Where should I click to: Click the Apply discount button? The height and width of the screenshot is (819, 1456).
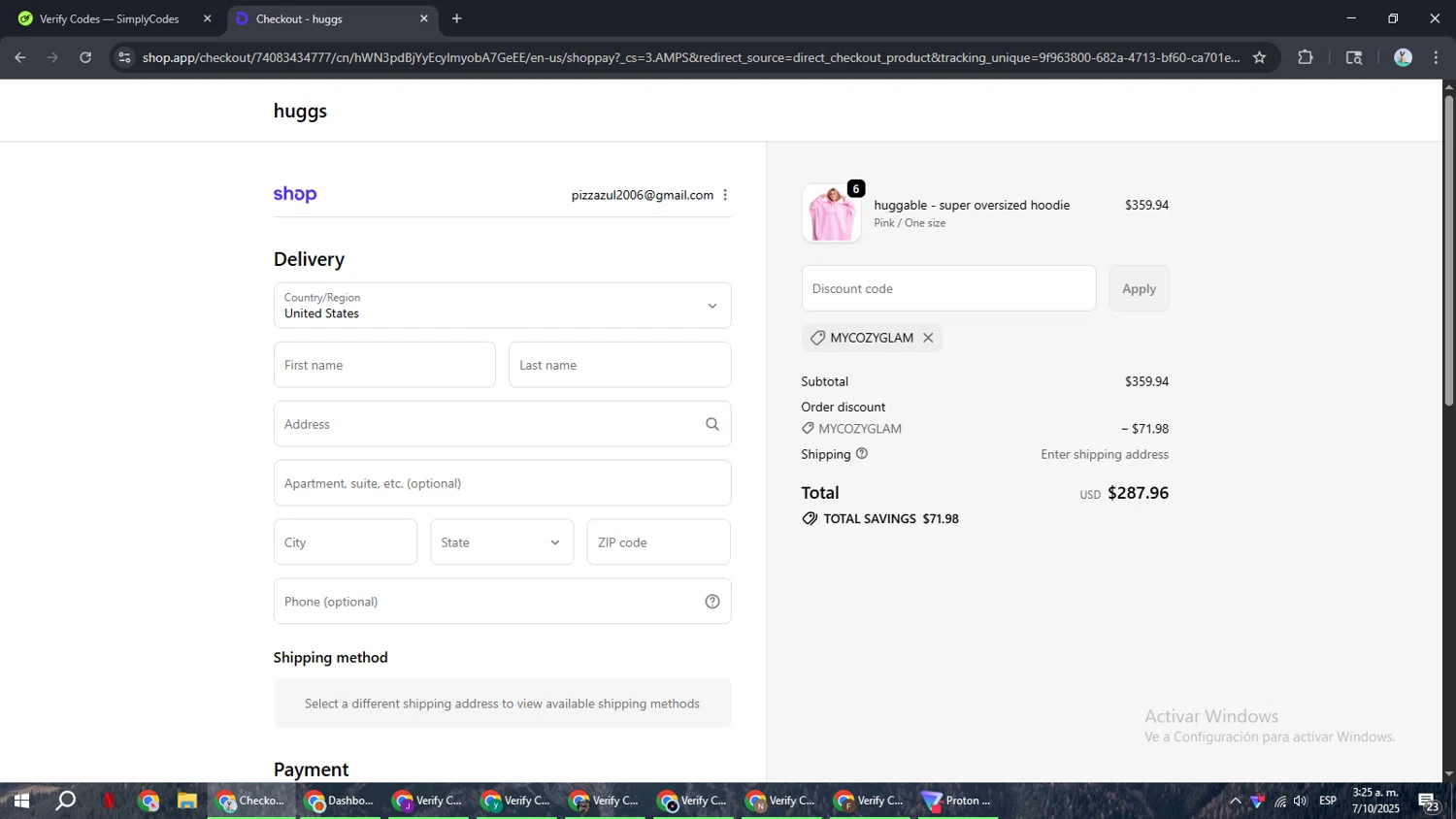(1139, 288)
